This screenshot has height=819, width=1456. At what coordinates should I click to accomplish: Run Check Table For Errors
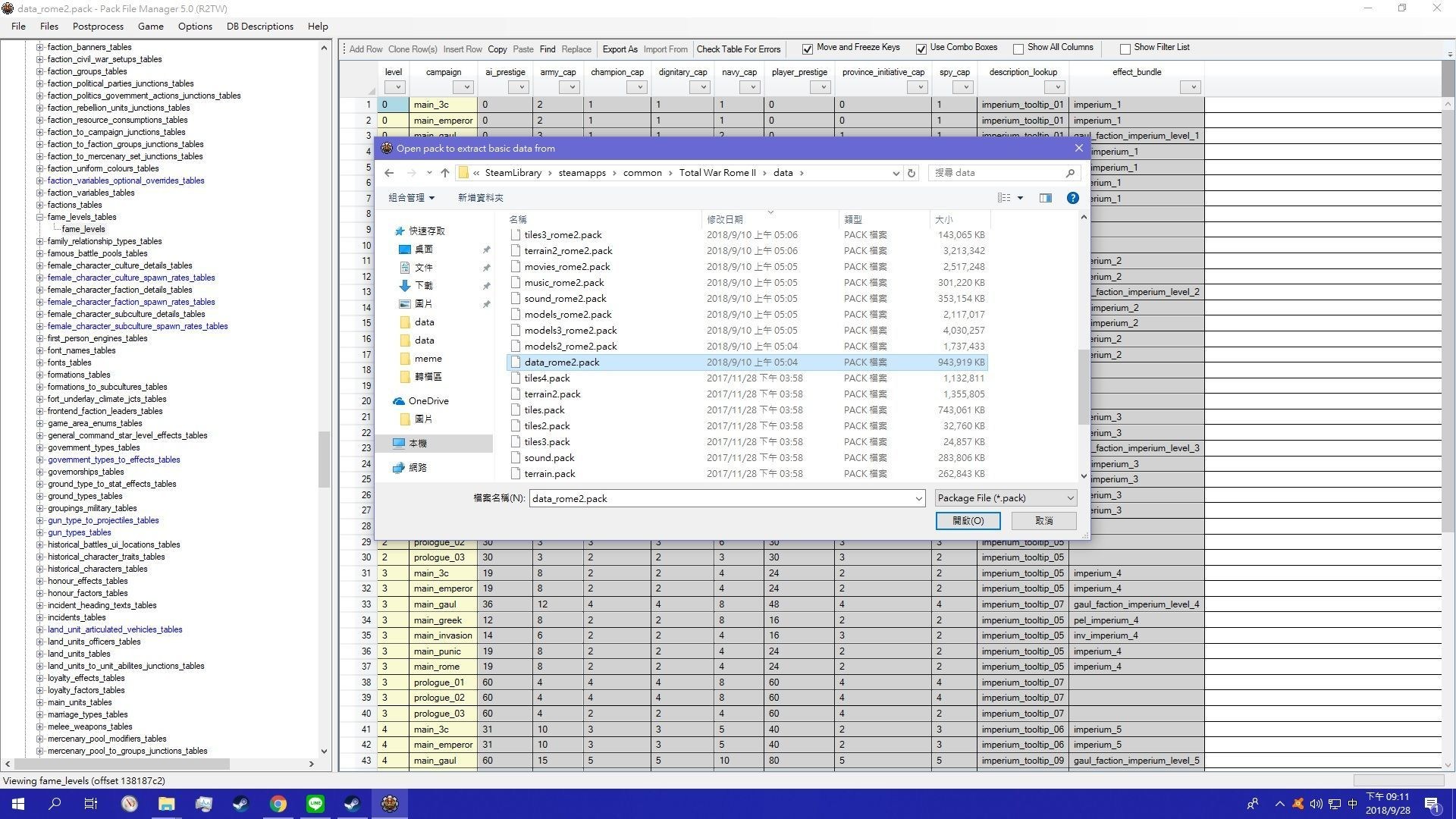[739, 49]
